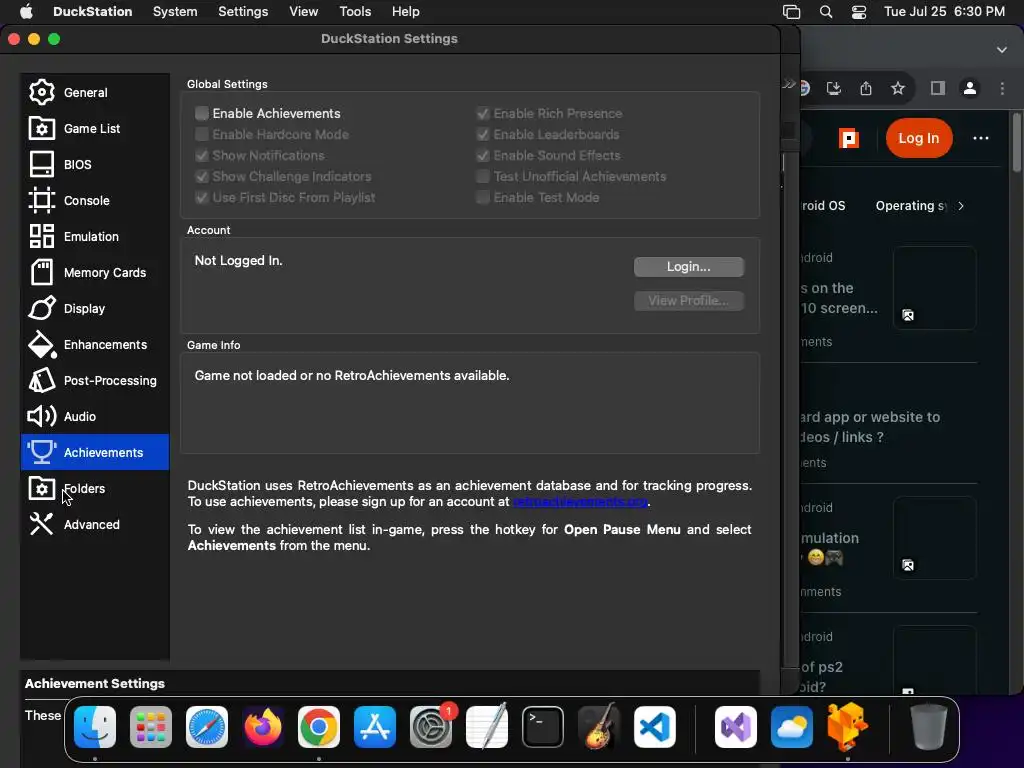Bookmark page with browser star icon
Screen dimensions: 1024x768
click(898, 88)
